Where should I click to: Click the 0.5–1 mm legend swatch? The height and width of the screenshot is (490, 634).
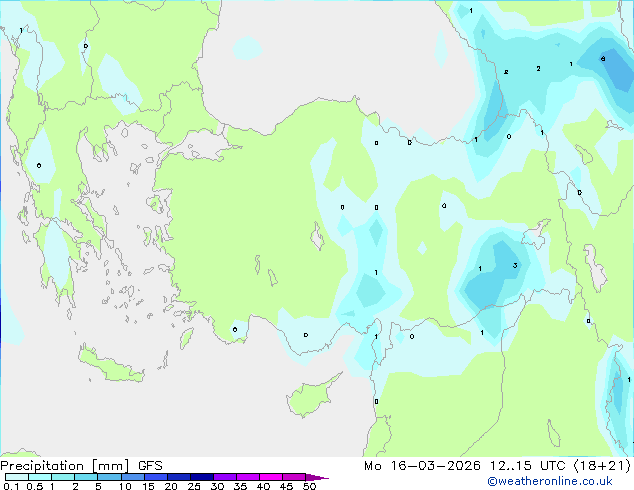pos(40,477)
